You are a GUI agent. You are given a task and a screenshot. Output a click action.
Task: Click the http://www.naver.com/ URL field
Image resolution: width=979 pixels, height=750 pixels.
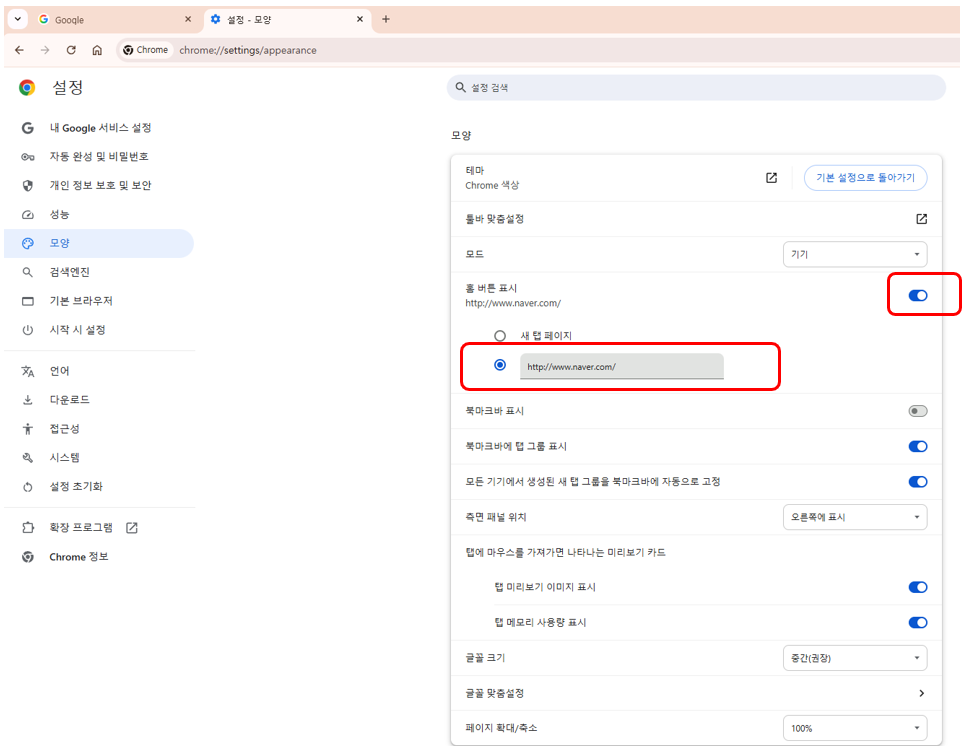click(x=622, y=367)
